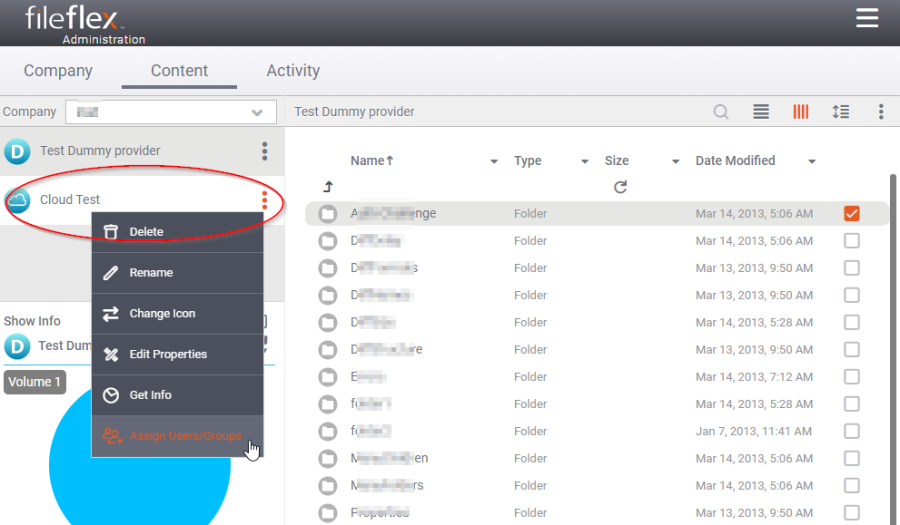This screenshot has height=525, width=900.
Task: Select the Cloud Test source
Action: 142,200
